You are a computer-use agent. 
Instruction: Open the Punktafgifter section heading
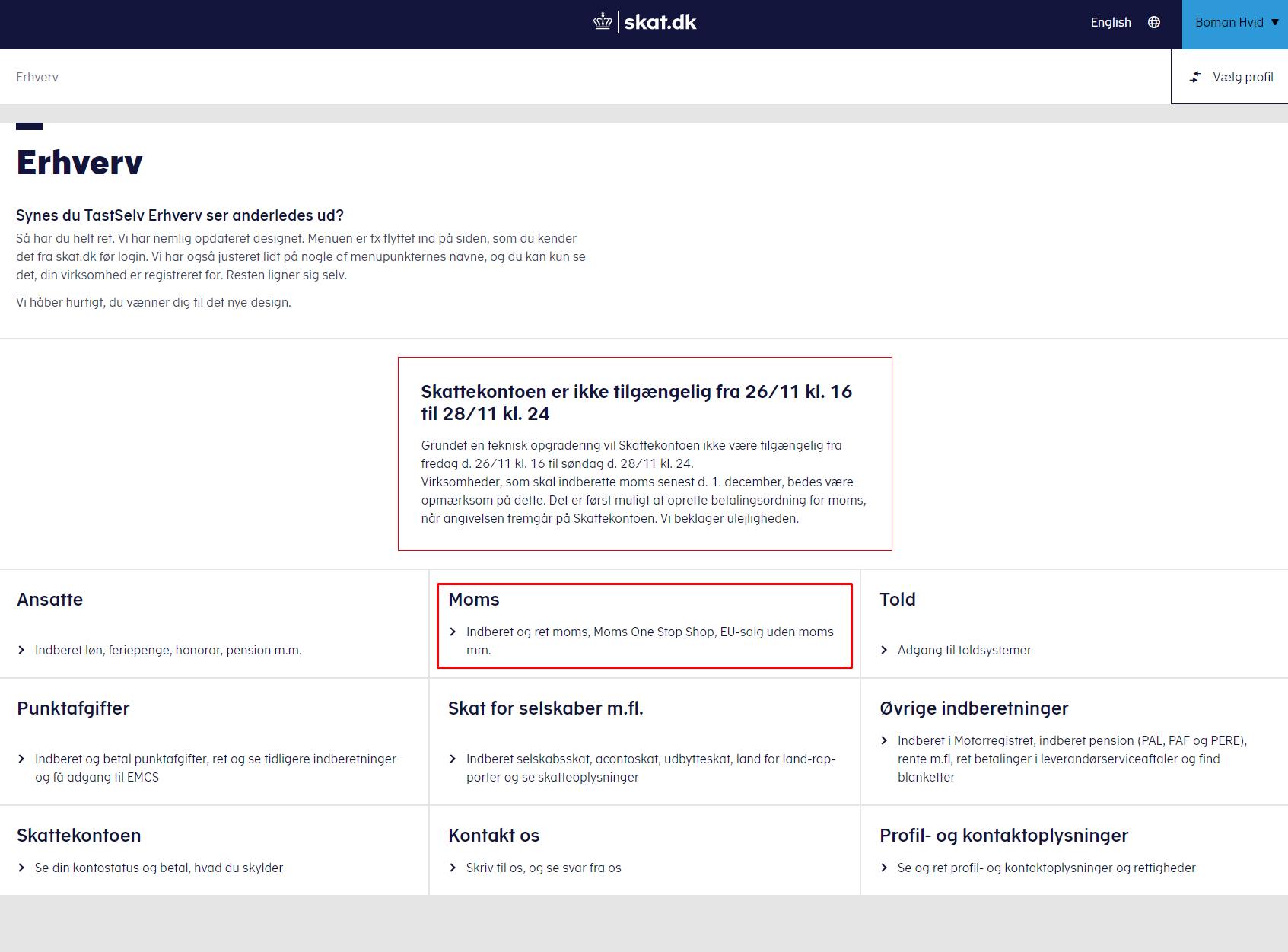(73, 708)
